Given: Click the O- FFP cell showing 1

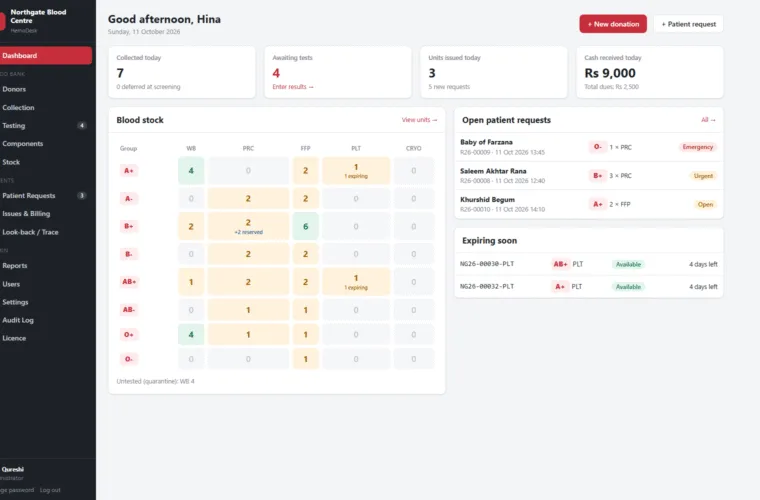Looking at the screenshot, I should click(x=305, y=359).
